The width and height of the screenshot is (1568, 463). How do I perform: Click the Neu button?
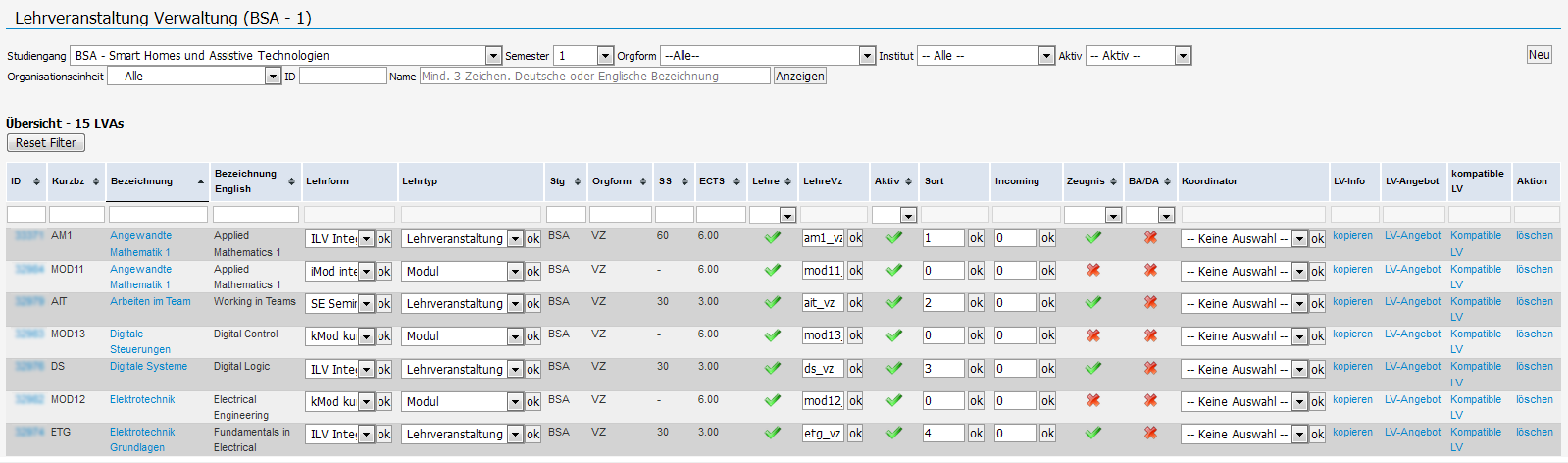(1539, 55)
